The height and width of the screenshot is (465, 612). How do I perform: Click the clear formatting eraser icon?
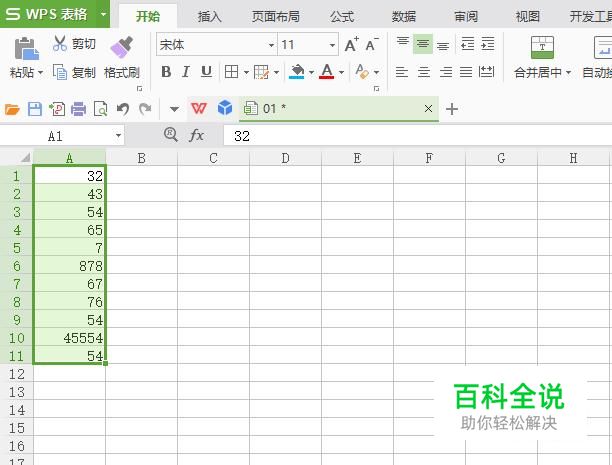click(x=361, y=72)
